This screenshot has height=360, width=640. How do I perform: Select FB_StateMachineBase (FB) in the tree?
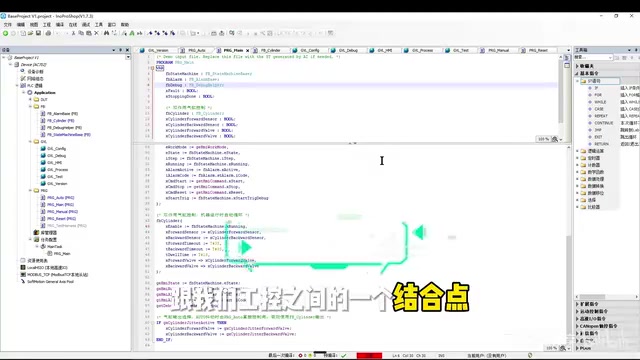69,135
